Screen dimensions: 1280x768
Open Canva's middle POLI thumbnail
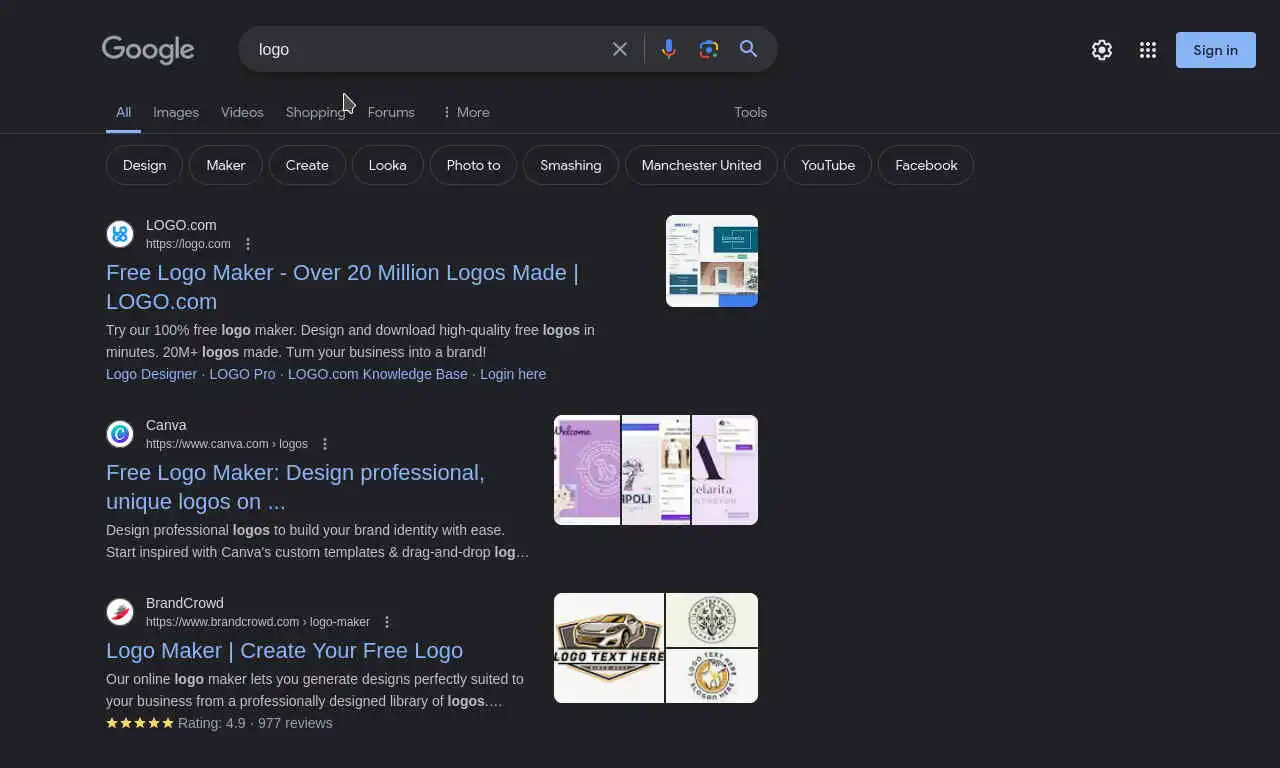(x=656, y=470)
